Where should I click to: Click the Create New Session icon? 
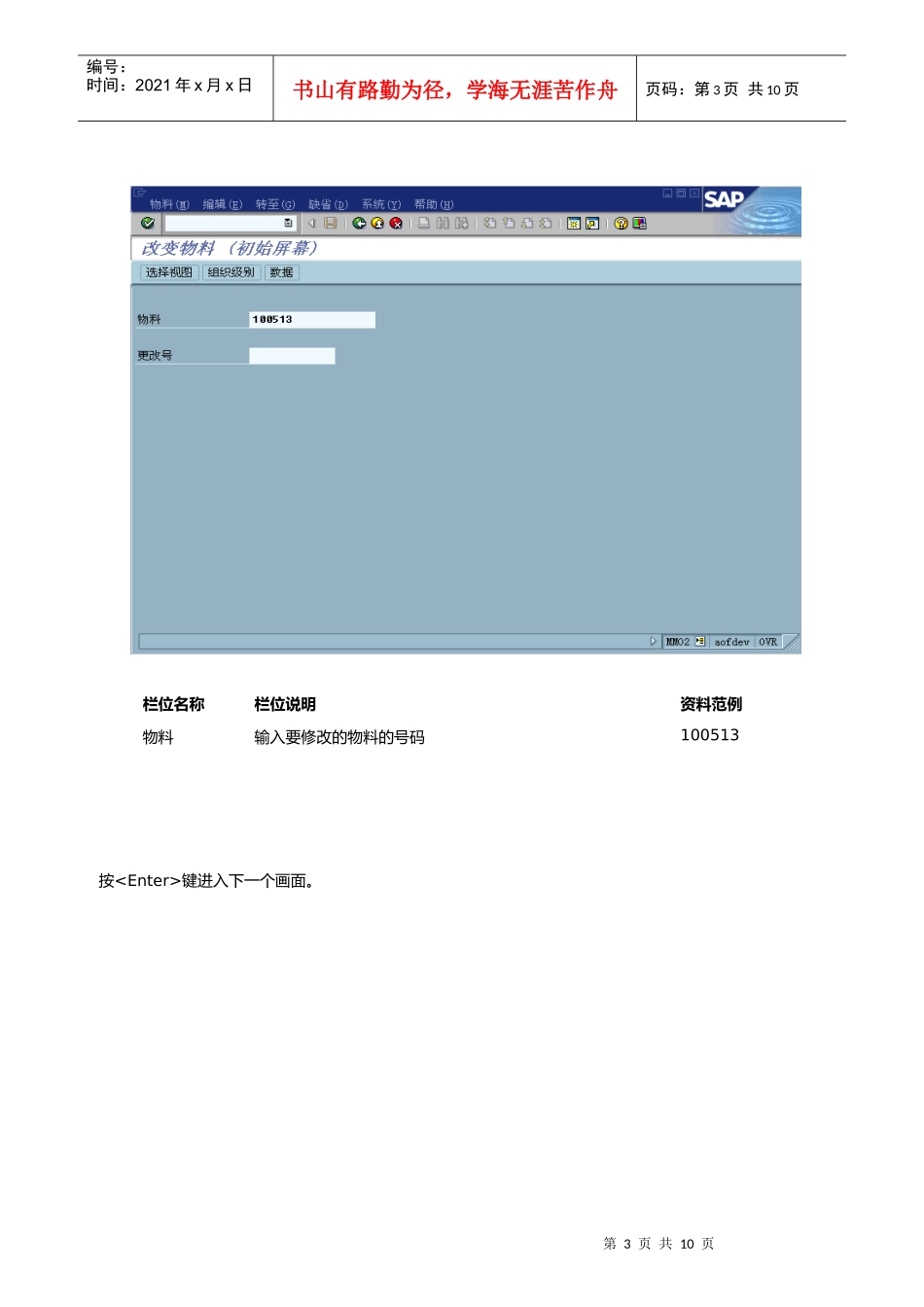click(574, 224)
